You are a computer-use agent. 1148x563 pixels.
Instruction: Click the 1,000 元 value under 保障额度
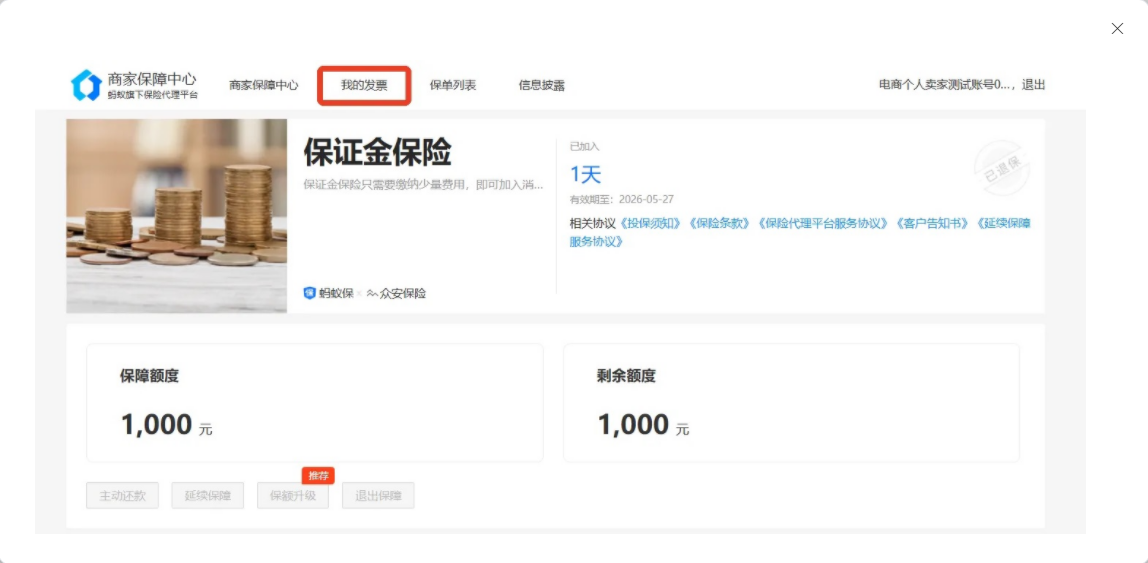(x=167, y=425)
